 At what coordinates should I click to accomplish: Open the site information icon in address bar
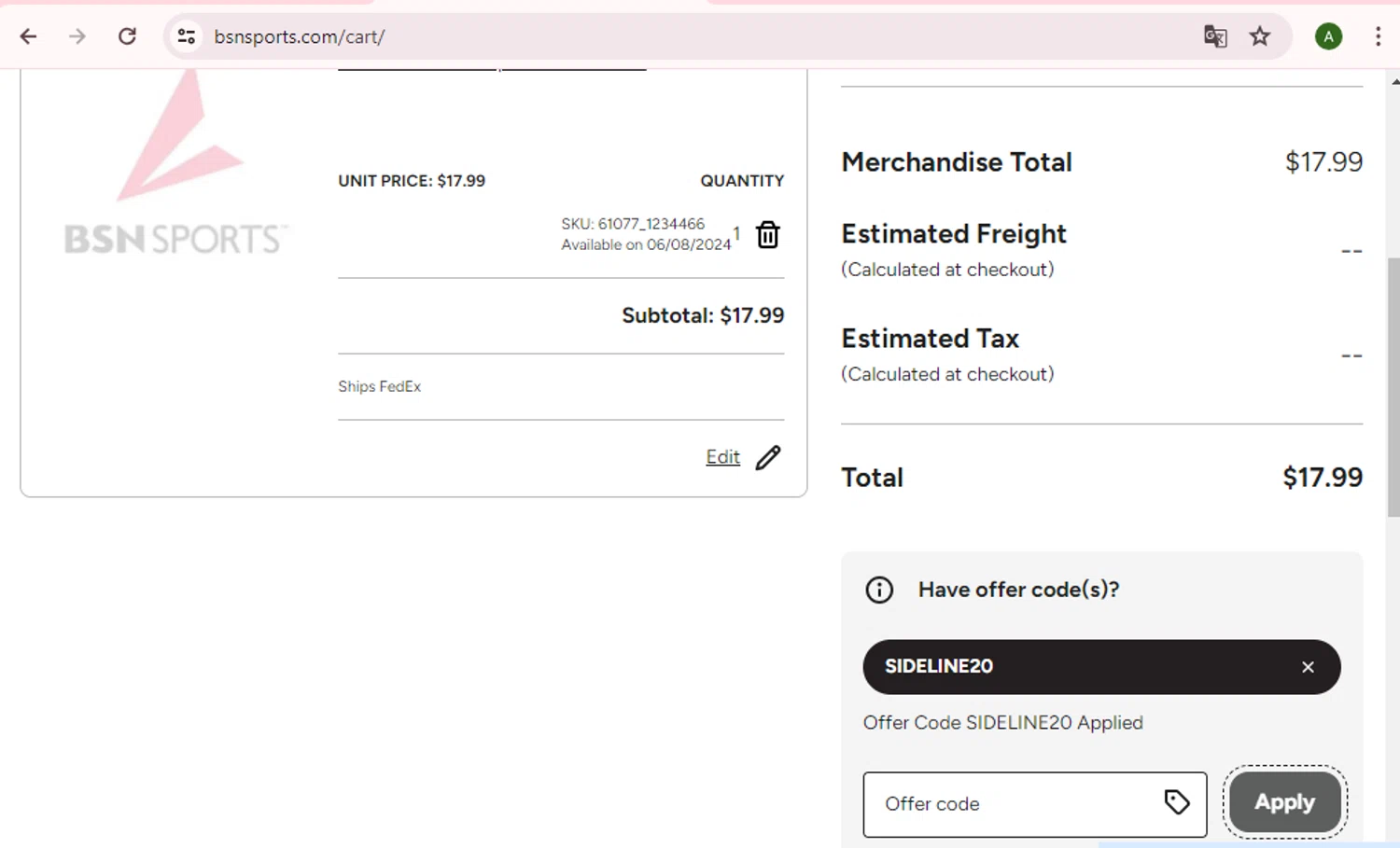tap(187, 36)
